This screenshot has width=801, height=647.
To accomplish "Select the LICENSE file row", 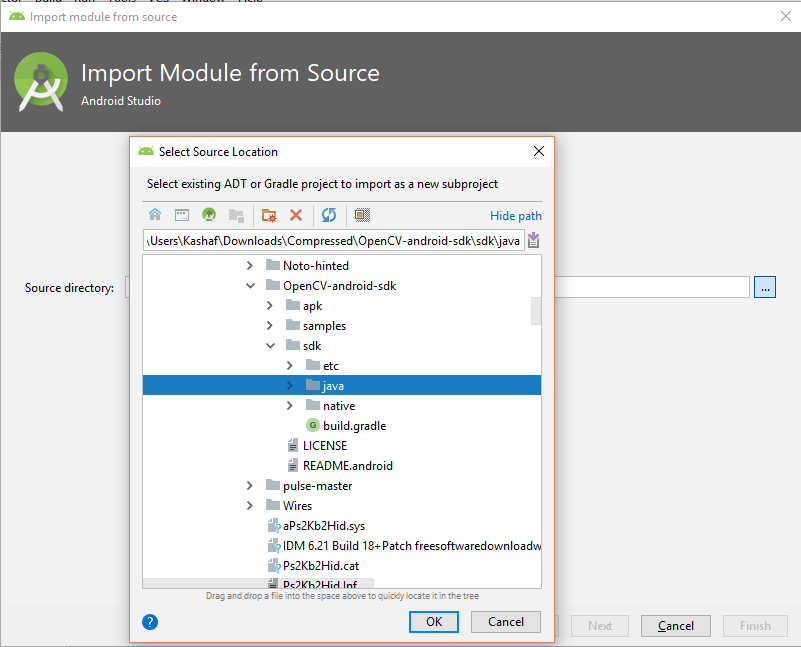I will coord(342,445).
